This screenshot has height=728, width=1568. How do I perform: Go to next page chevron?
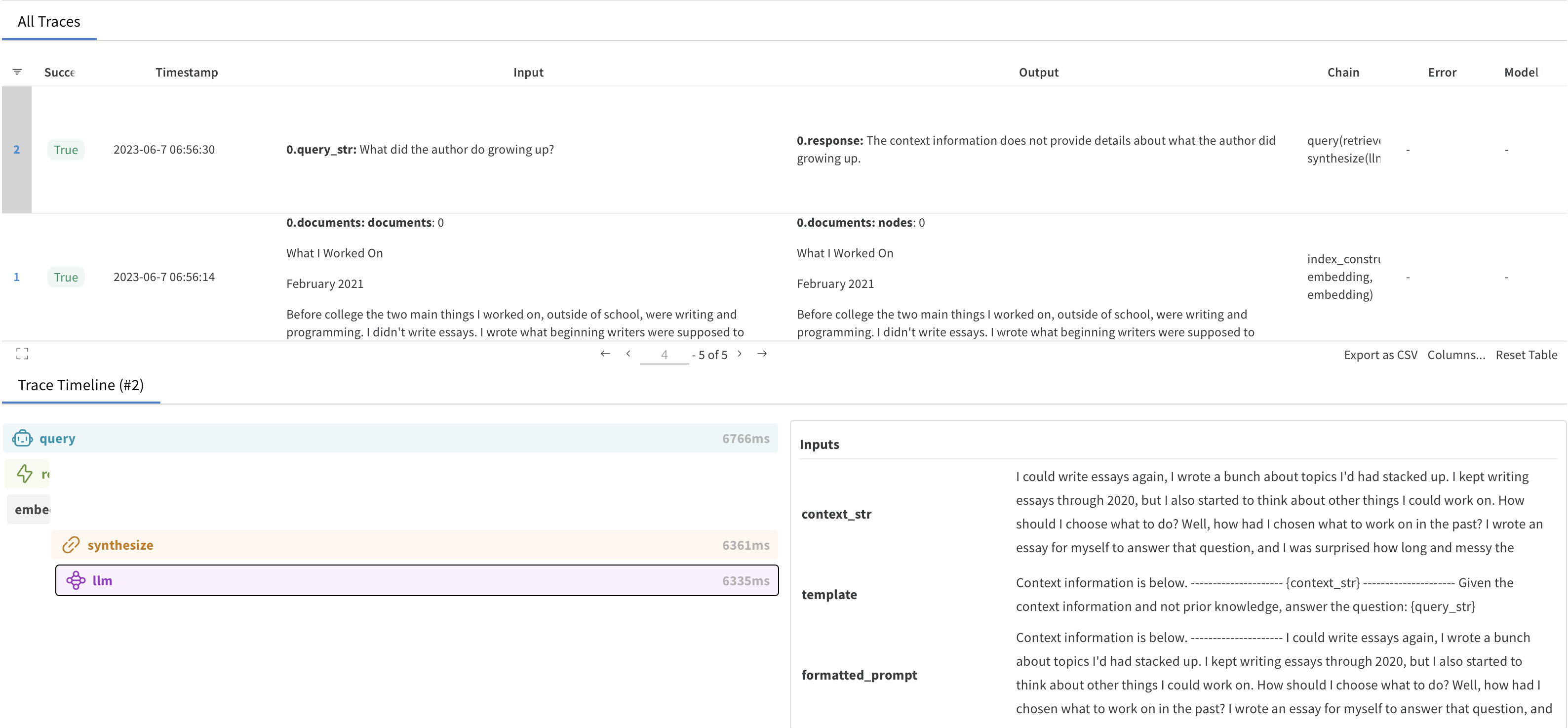[740, 354]
